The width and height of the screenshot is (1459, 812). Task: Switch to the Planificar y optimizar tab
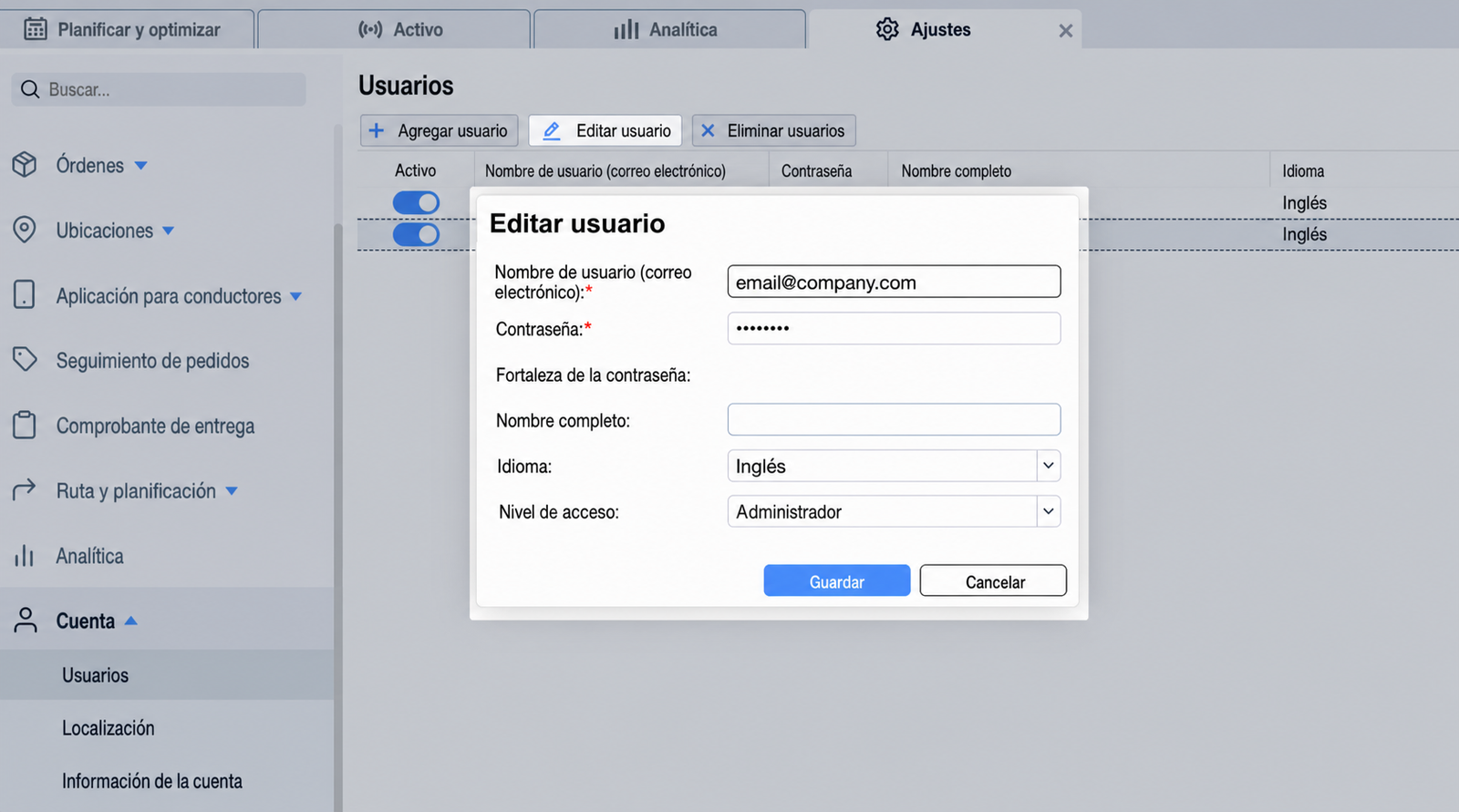coord(127,29)
